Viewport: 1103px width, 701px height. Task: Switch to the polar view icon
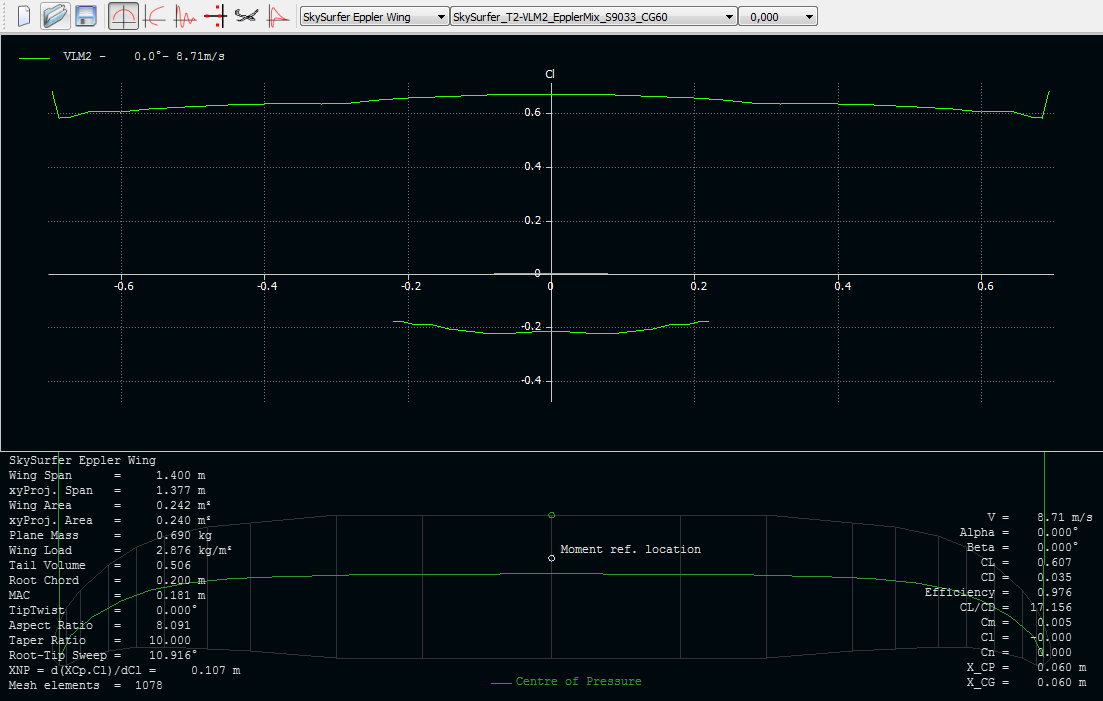(154, 16)
